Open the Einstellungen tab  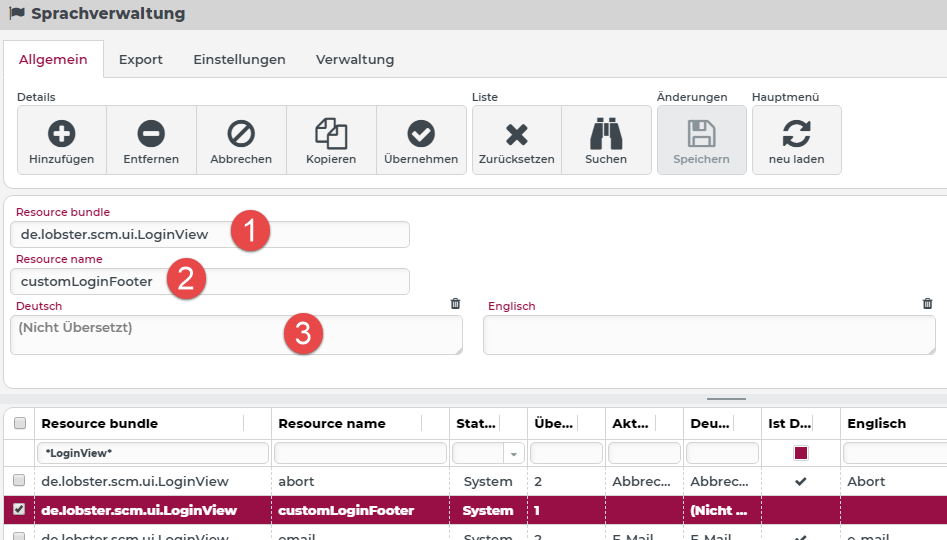pos(239,60)
